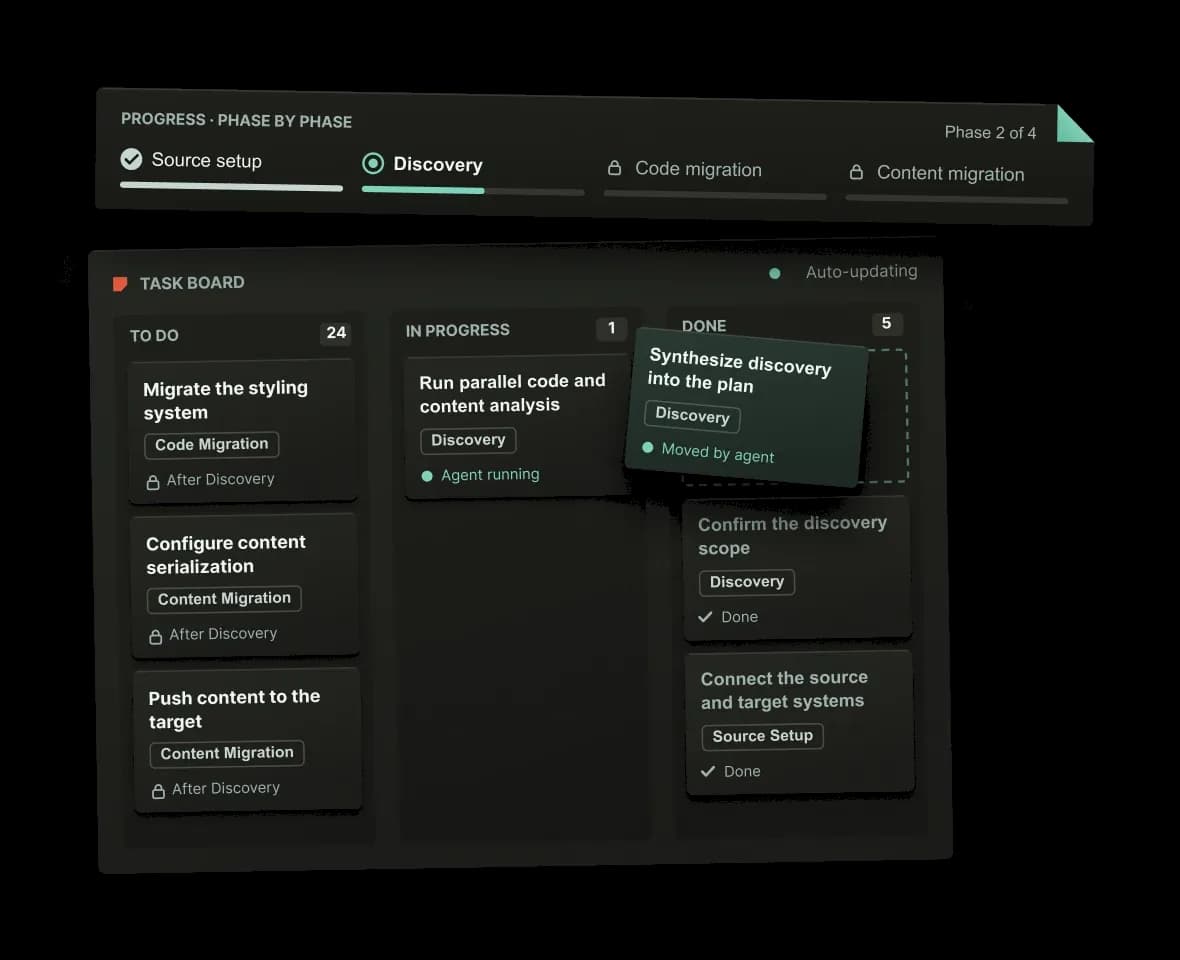Open the Migrate the styling system card
The width and height of the screenshot is (1180, 960).
tap(242, 432)
